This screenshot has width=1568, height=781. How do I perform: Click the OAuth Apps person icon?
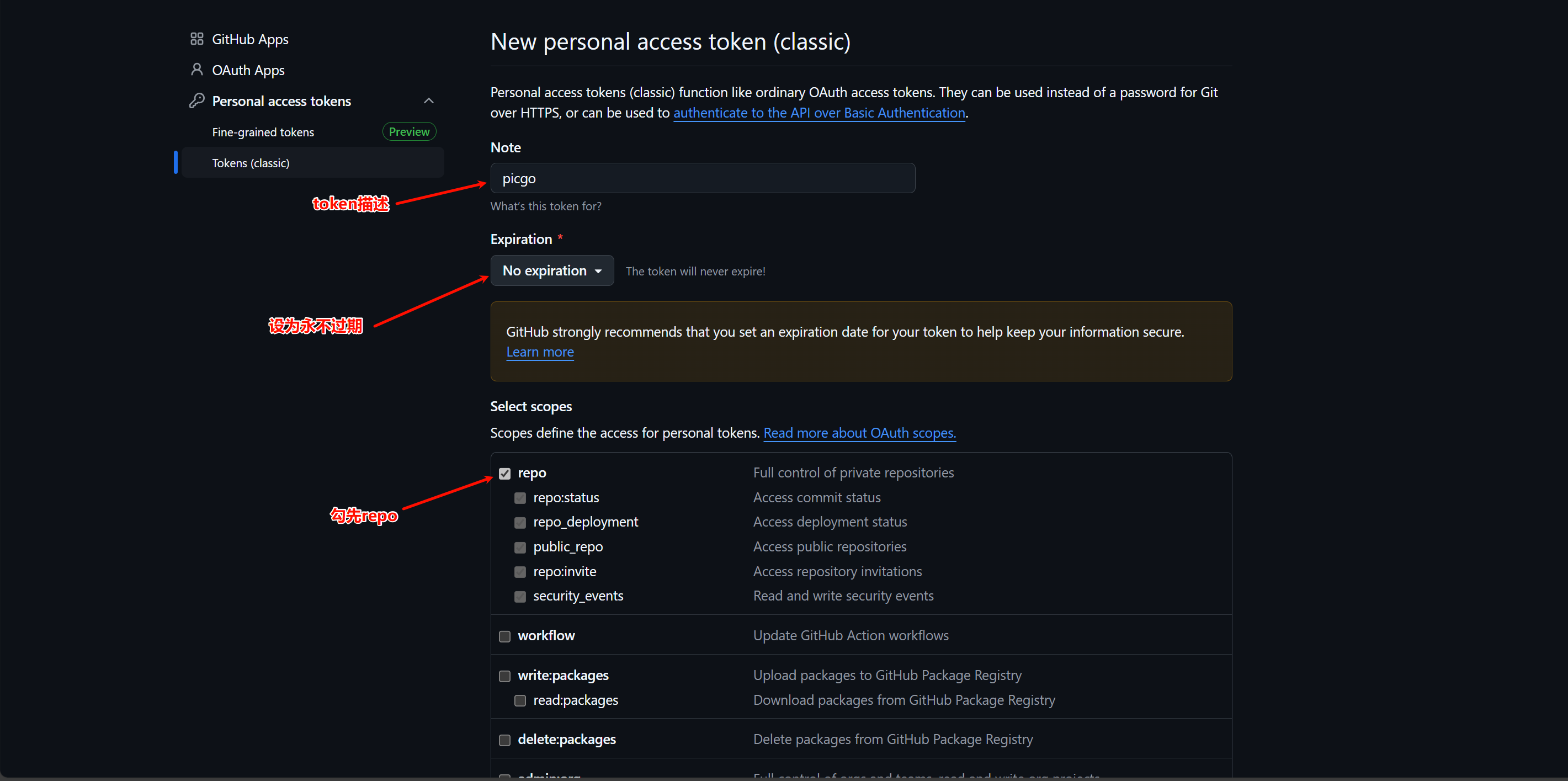tap(196, 70)
